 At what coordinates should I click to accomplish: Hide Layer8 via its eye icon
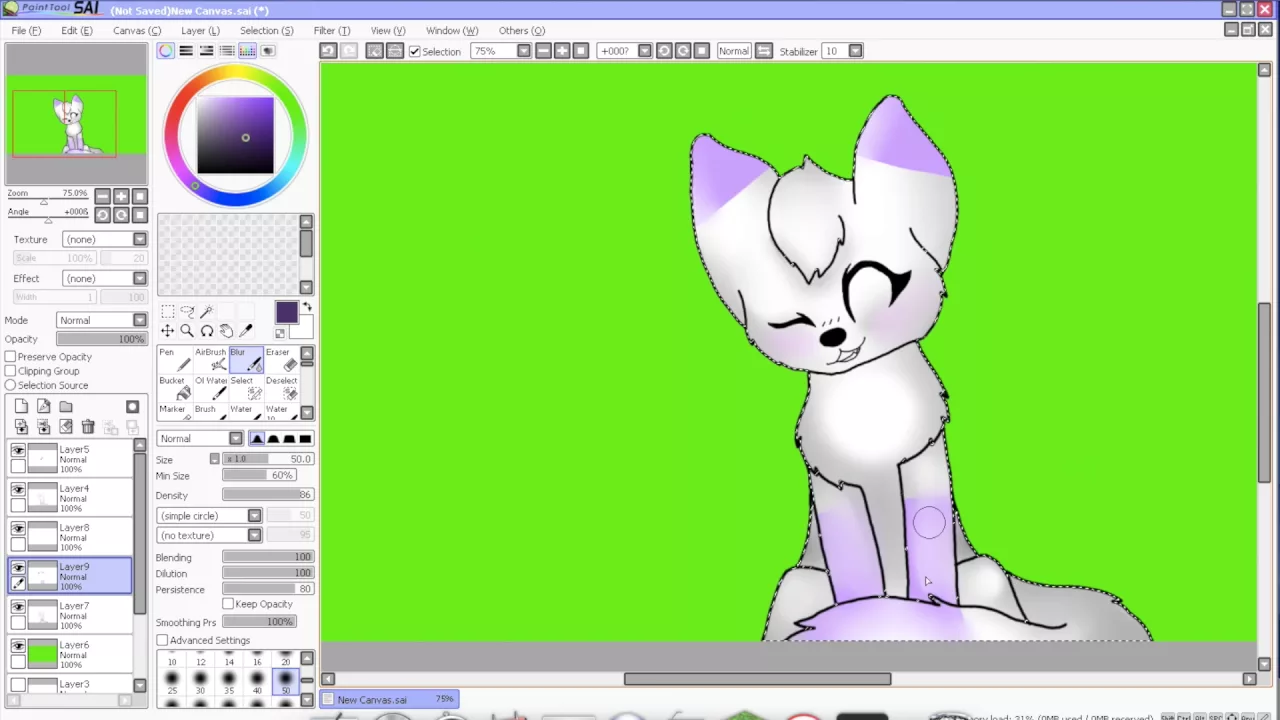pos(18,528)
